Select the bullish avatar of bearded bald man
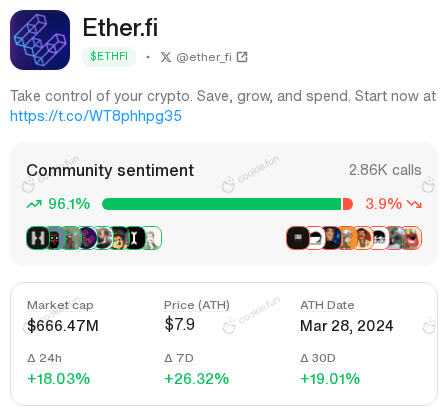448x416 pixels. pyautogui.click(x=104, y=238)
